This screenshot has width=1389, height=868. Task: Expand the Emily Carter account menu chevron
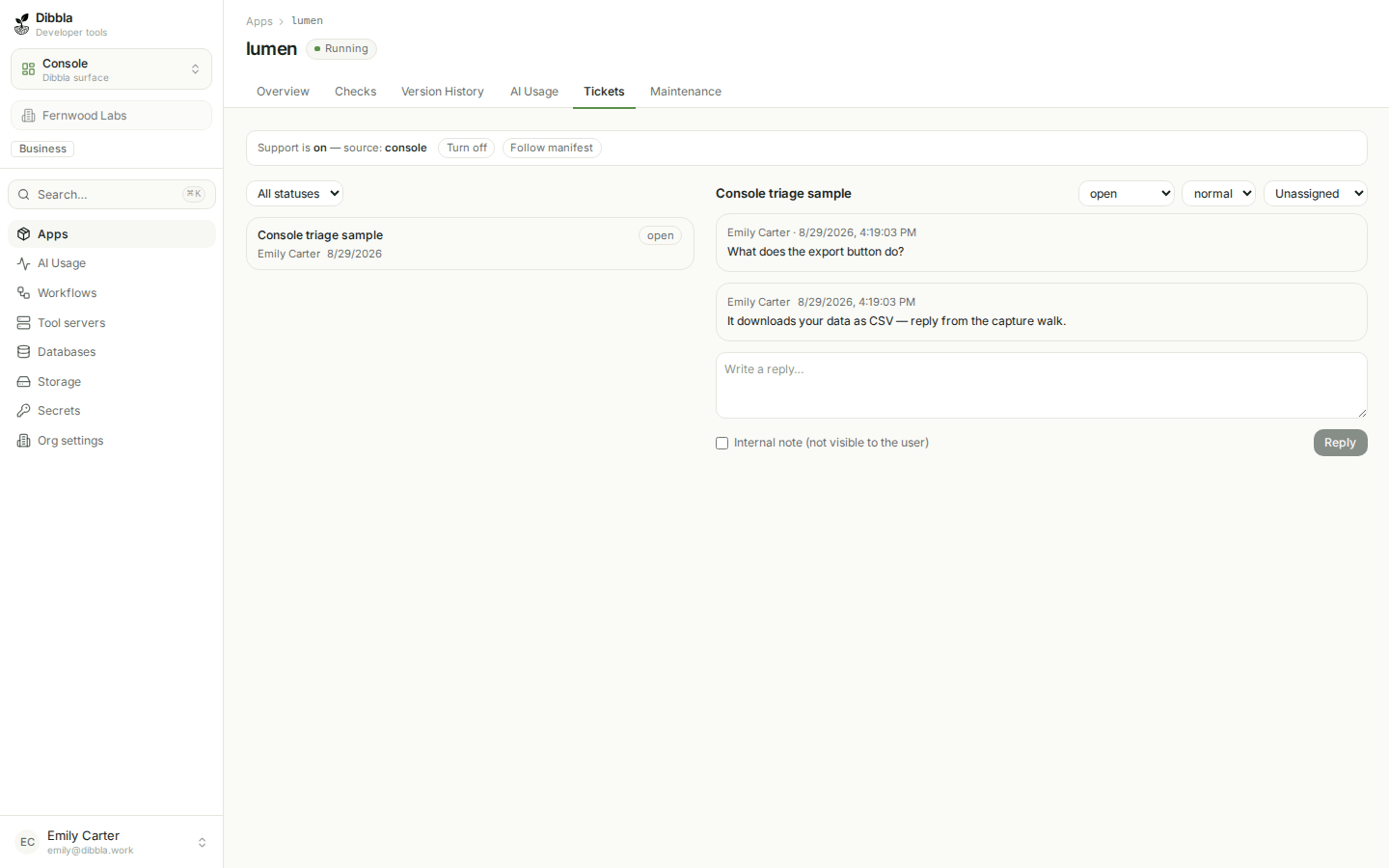(x=202, y=842)
